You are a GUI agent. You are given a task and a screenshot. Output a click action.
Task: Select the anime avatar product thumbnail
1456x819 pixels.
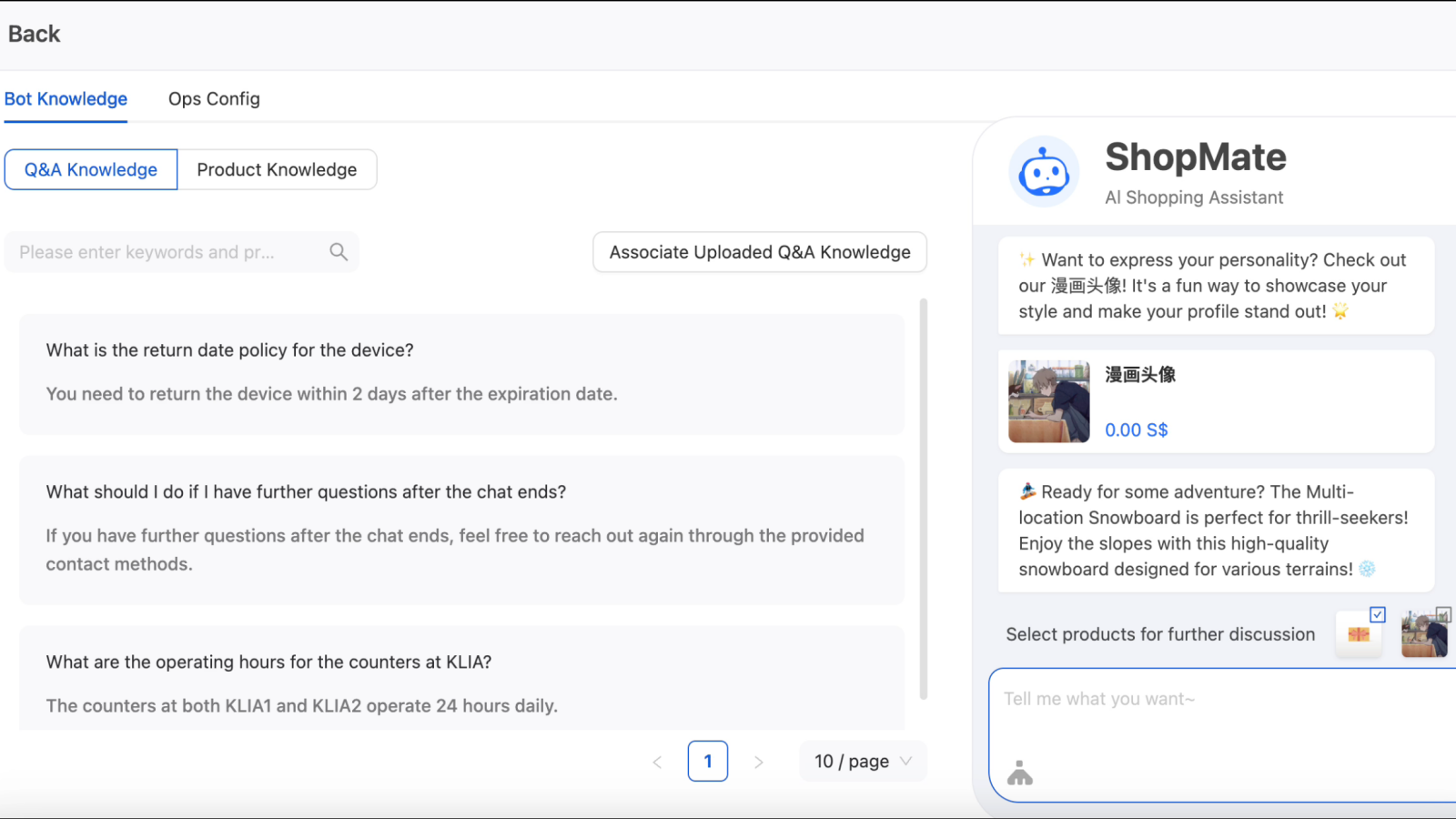(x=1424, y=635)
